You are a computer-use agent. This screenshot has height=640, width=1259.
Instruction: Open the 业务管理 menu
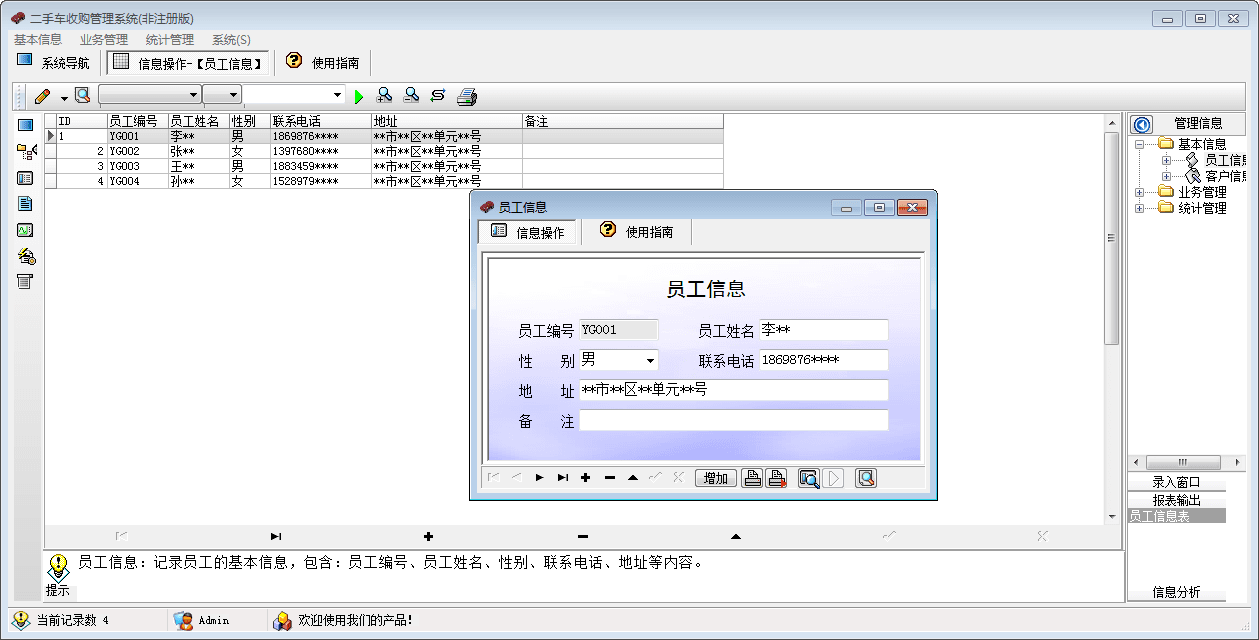104,40
